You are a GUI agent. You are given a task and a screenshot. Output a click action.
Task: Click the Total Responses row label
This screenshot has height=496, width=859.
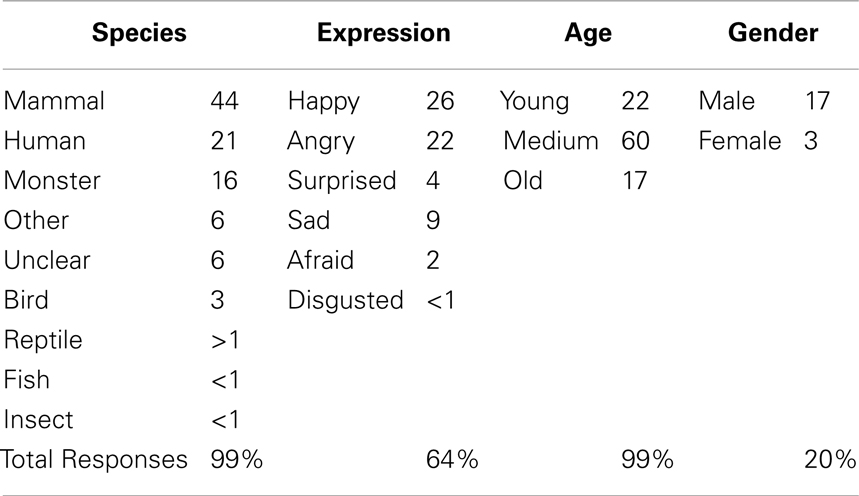coord(94,459)
